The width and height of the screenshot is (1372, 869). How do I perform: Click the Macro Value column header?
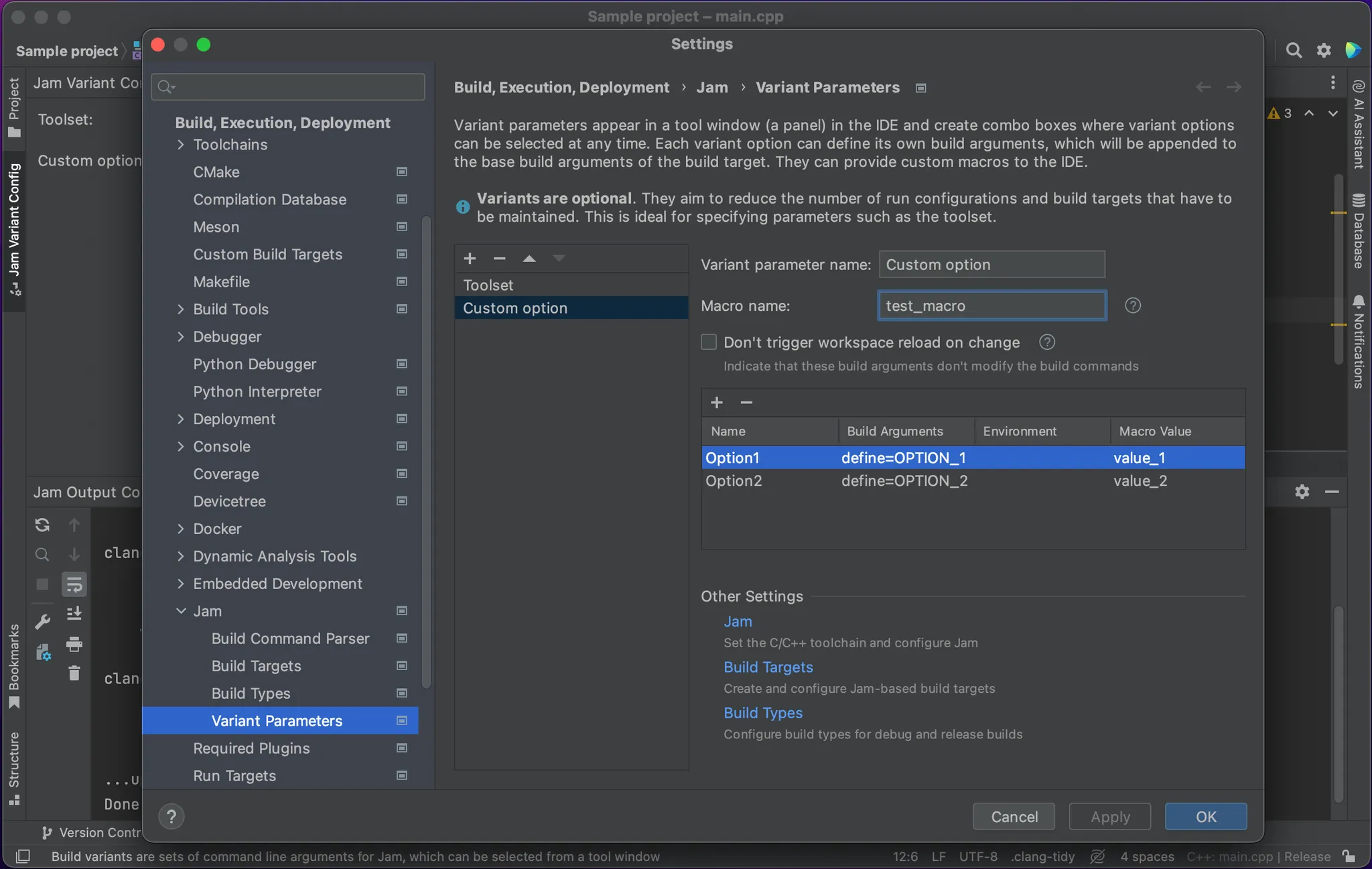(x=1177, y=431)
